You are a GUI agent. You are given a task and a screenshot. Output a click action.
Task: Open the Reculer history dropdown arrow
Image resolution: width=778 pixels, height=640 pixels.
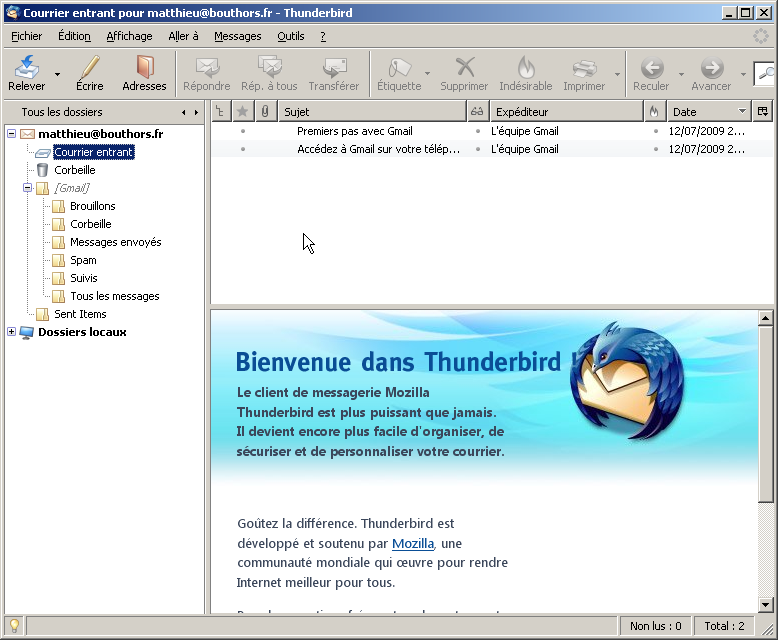click(681, 74)
